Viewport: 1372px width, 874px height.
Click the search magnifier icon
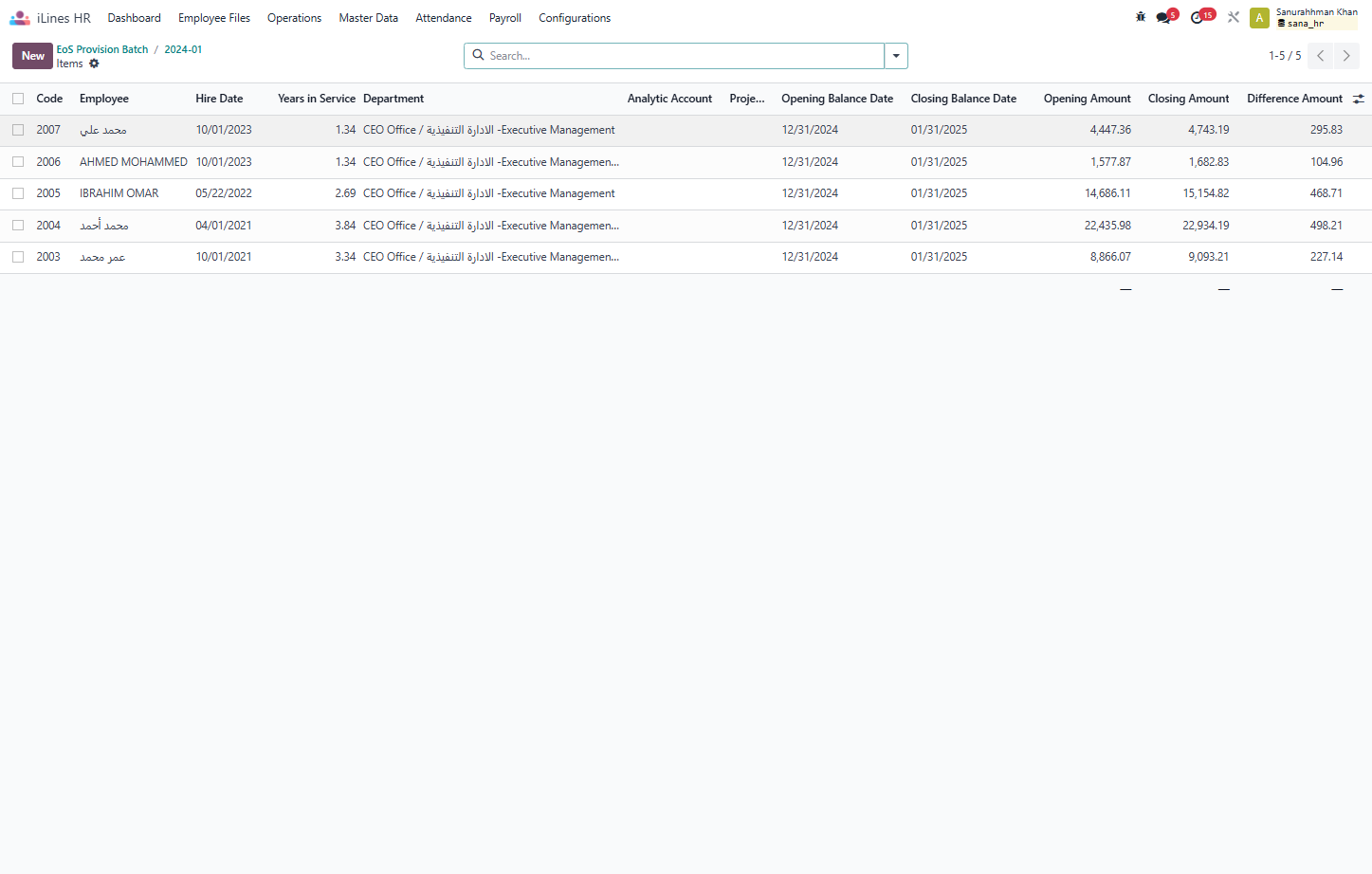pos(479,56)
